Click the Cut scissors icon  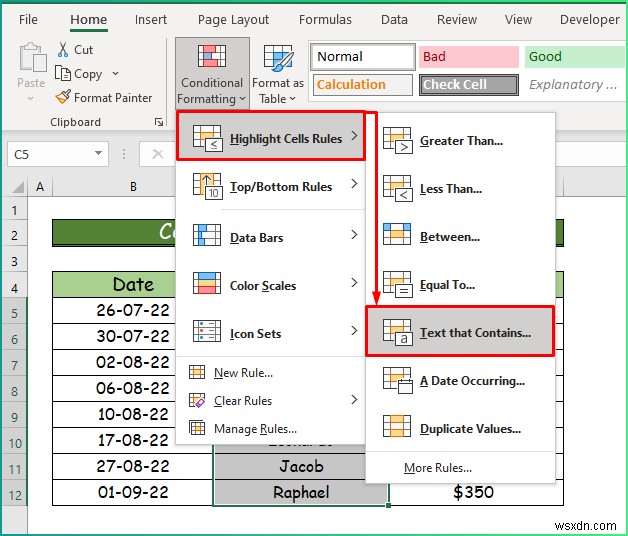click(63, 49)
